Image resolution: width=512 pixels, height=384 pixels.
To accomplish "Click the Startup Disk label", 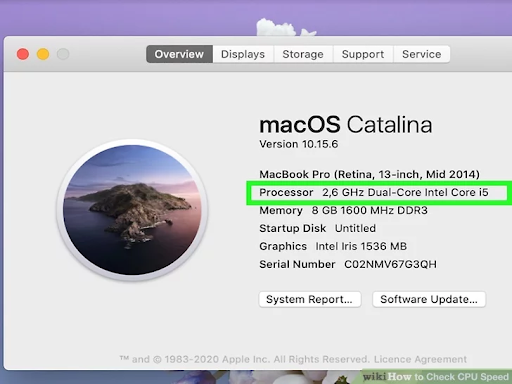I will click(x=293, y=229).
